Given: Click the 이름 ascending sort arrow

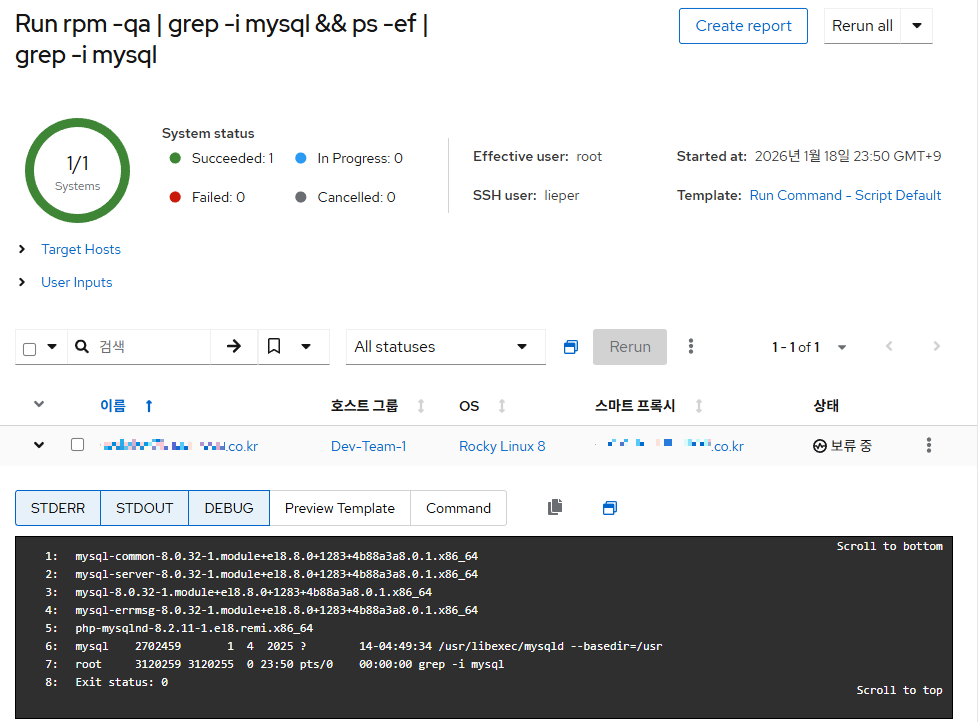Looking at the screenshot, I should (149, 406).
